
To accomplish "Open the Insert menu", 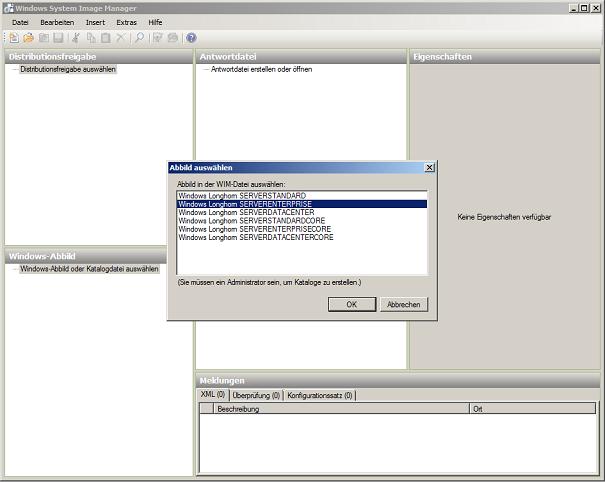I will pyautogui.click(x=95, y=22).
